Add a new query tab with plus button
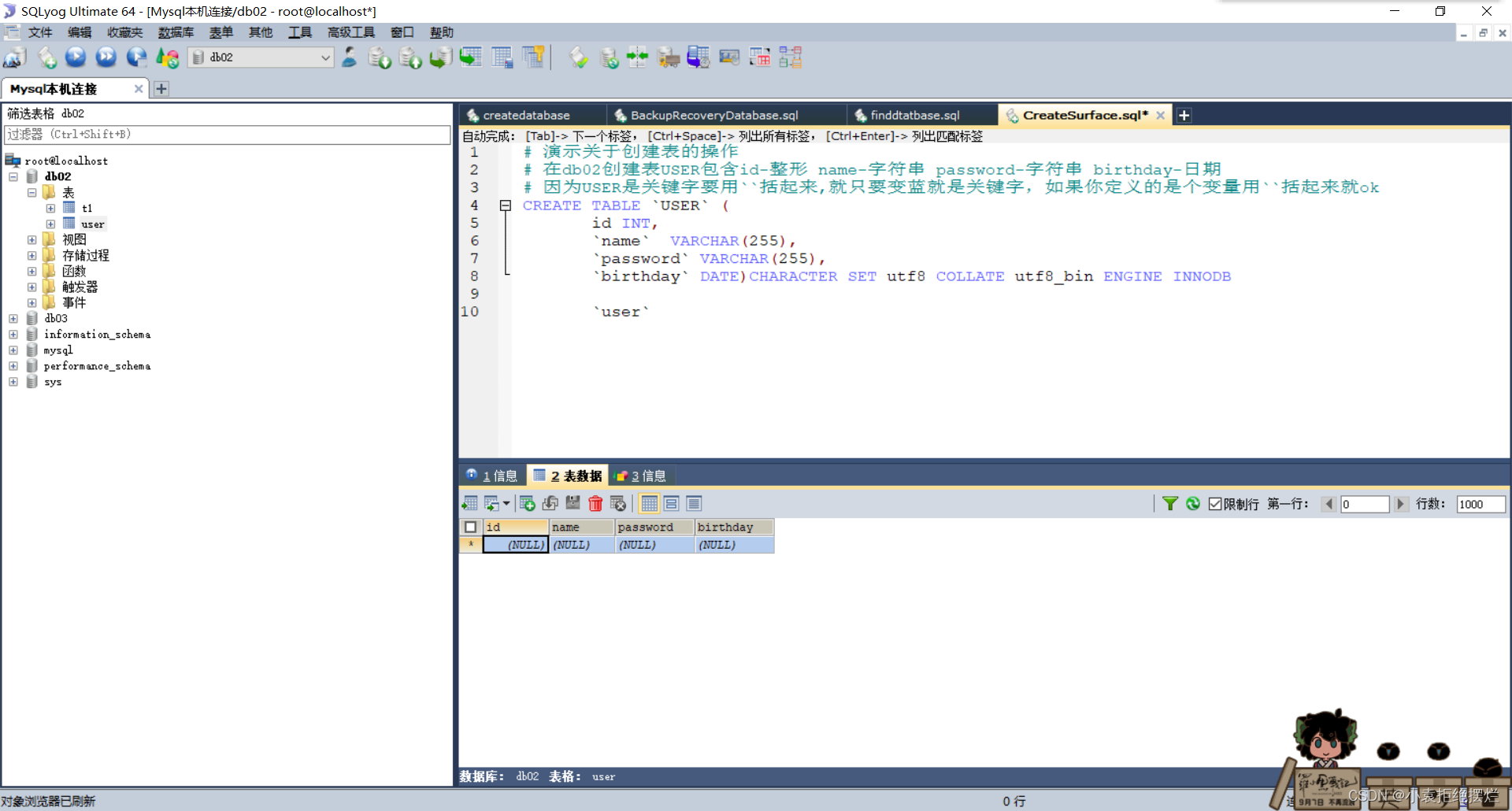Screen dimensions: 1512x811 1184,116
